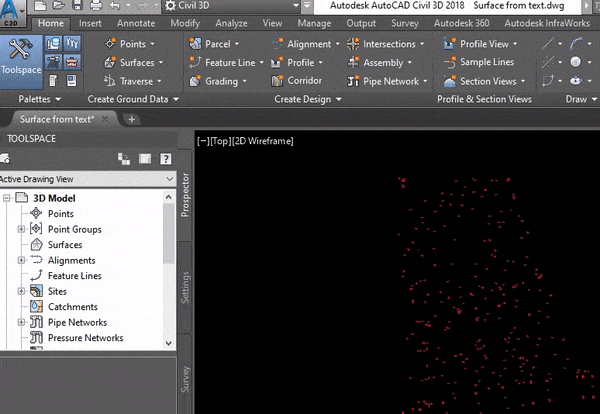Image resolution: width=600 pixels, height=414 pixels.
Task: Click the Toolspace help question mark icon
Action: point(166,159)
